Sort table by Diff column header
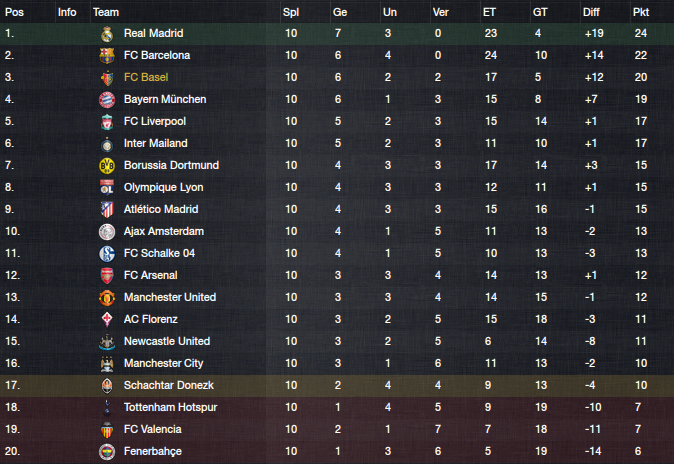This screenshot has height=464, width=674. click(x=591, y=12)
